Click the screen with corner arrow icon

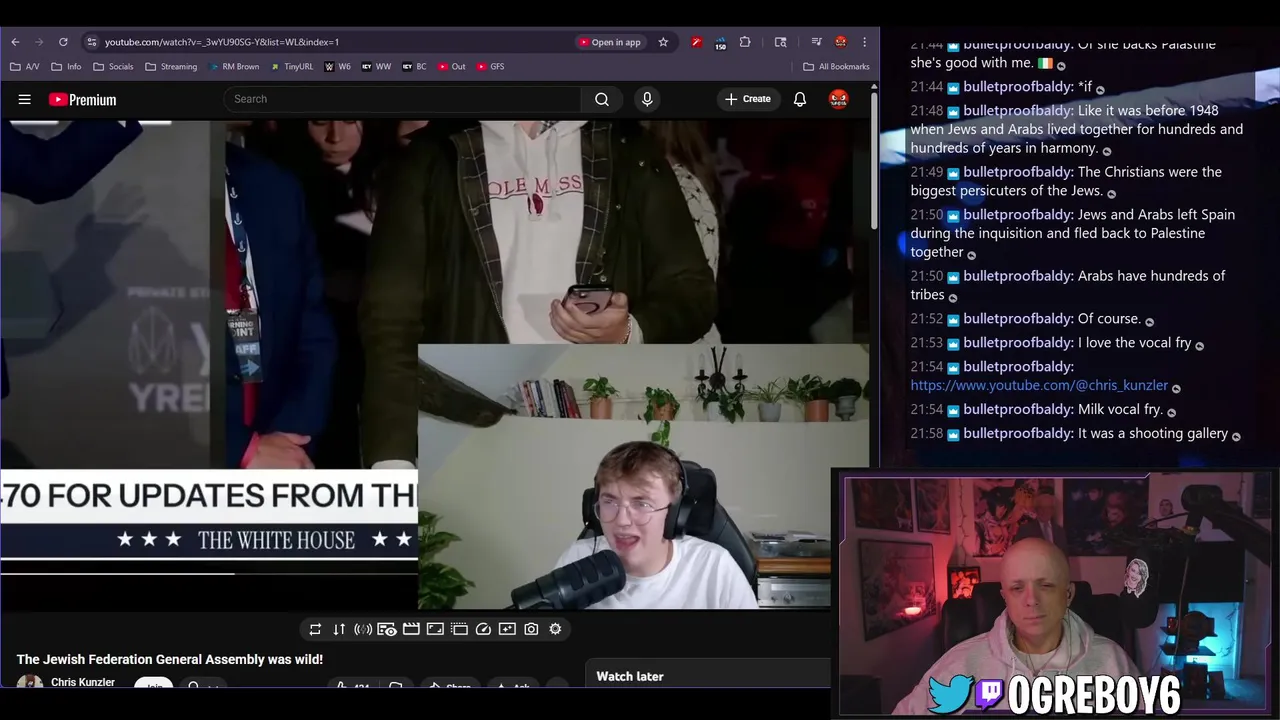pos(435,629)
